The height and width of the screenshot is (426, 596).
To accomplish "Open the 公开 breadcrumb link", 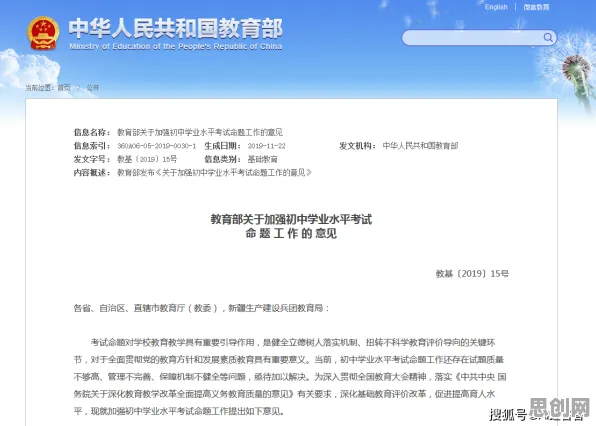I will click(92, 88).
